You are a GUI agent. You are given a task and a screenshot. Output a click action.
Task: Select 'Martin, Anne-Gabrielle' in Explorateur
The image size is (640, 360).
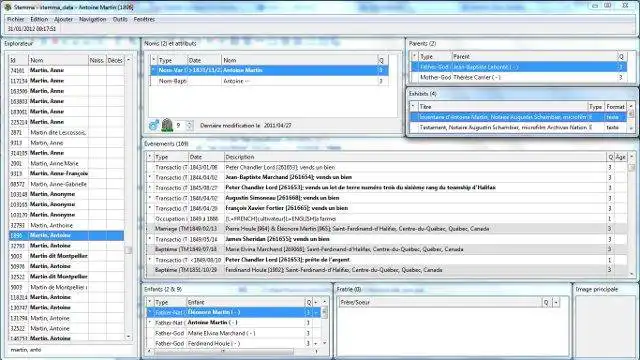(66, 184)
